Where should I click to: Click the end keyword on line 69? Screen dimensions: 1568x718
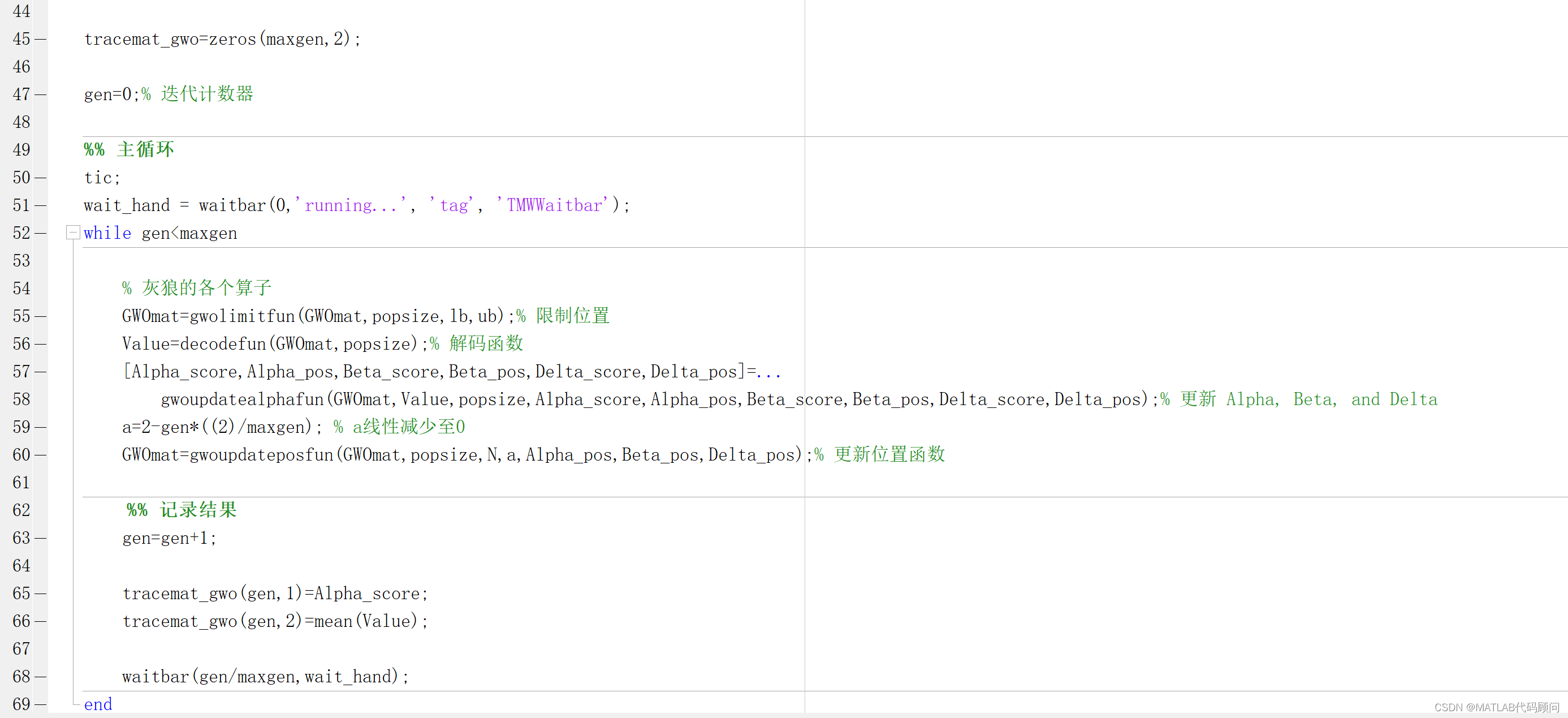click(98, 704)
